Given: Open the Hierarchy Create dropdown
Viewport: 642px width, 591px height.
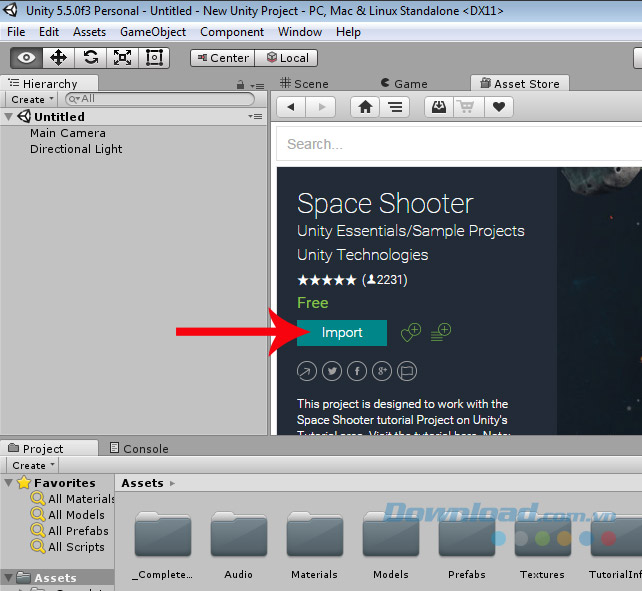Looking at the screenshot, I should 32,99.
